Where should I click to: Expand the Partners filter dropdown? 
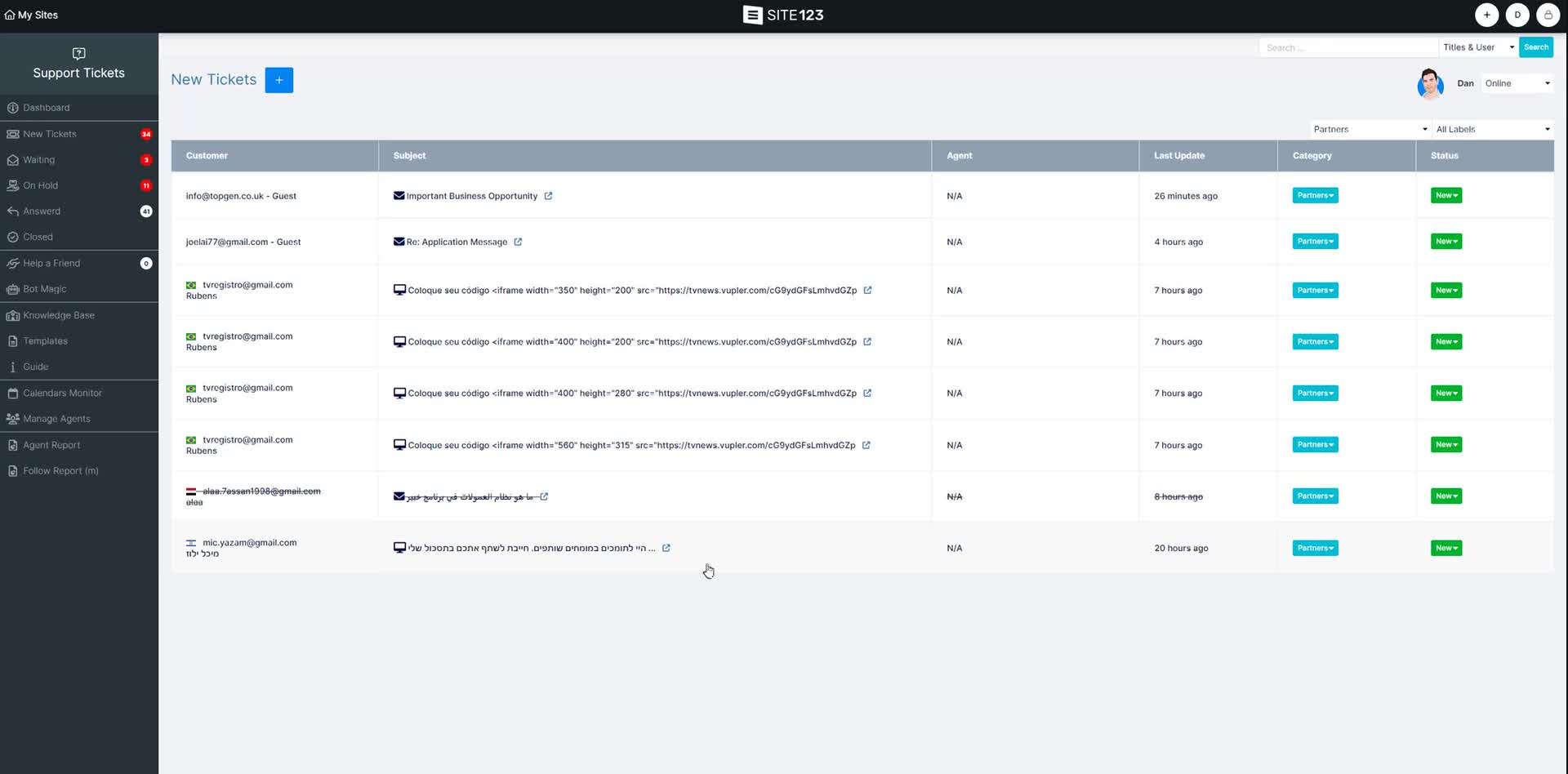(x=1370, y=129)
